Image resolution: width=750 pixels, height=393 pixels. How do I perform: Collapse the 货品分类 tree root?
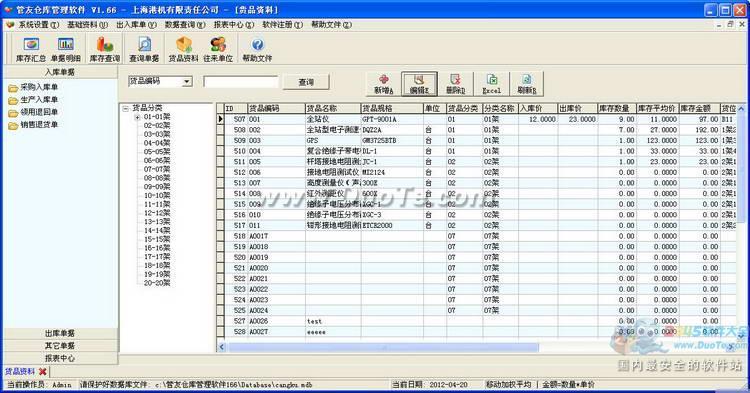(x=125, y=109)
